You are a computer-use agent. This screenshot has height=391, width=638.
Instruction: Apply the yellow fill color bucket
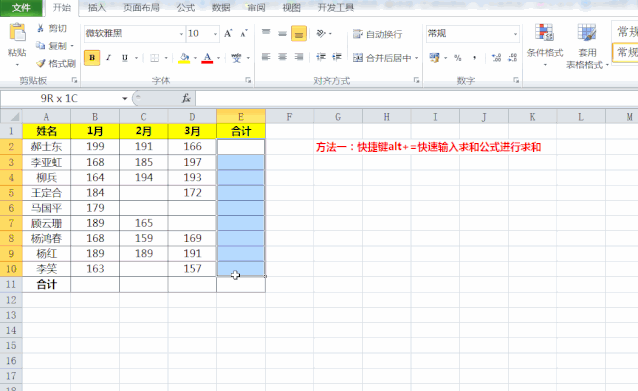[184, 58]
